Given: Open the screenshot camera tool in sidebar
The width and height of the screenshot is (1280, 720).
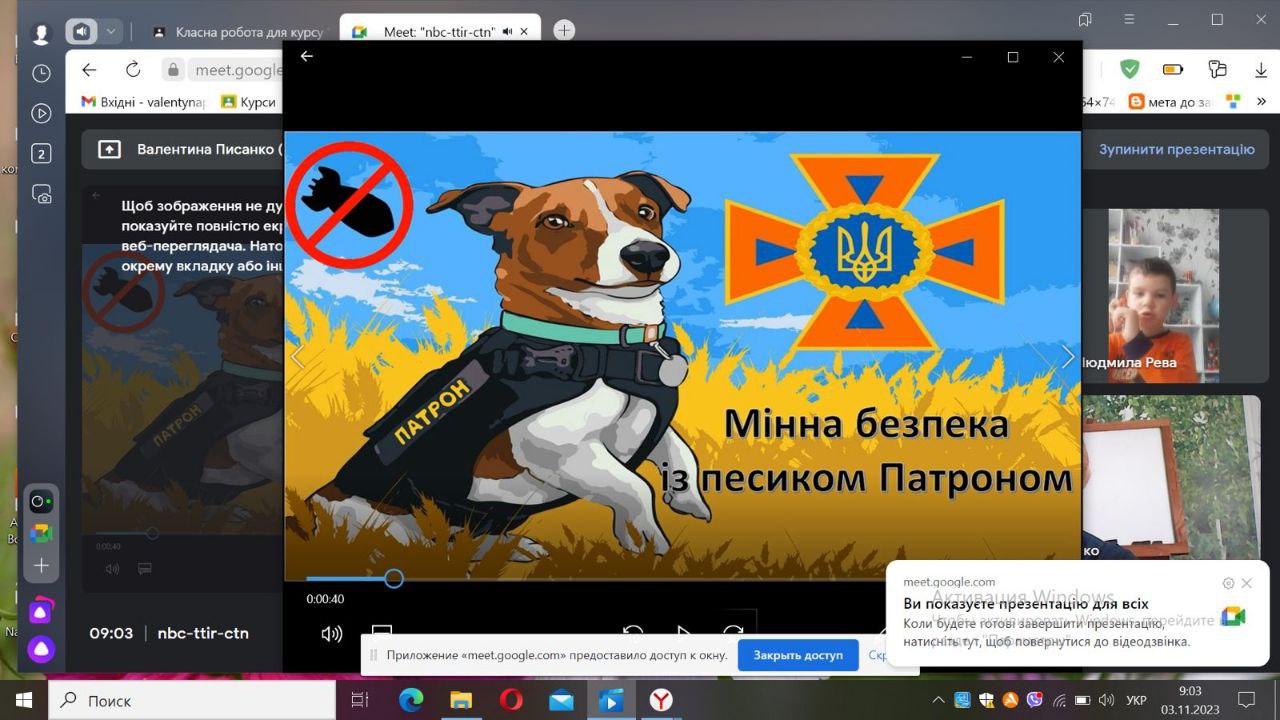Looking at the screenshot, I should click(x=41, y=194).
